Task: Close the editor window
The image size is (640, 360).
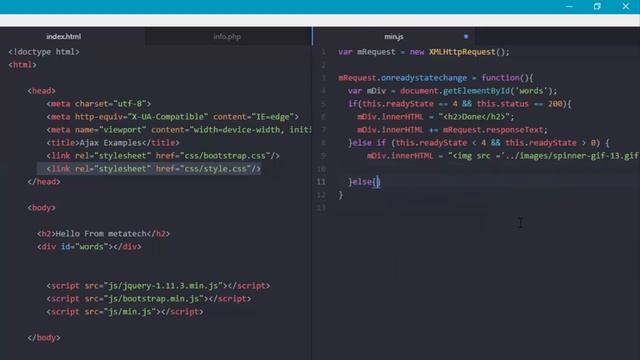Action: point(625,7)
